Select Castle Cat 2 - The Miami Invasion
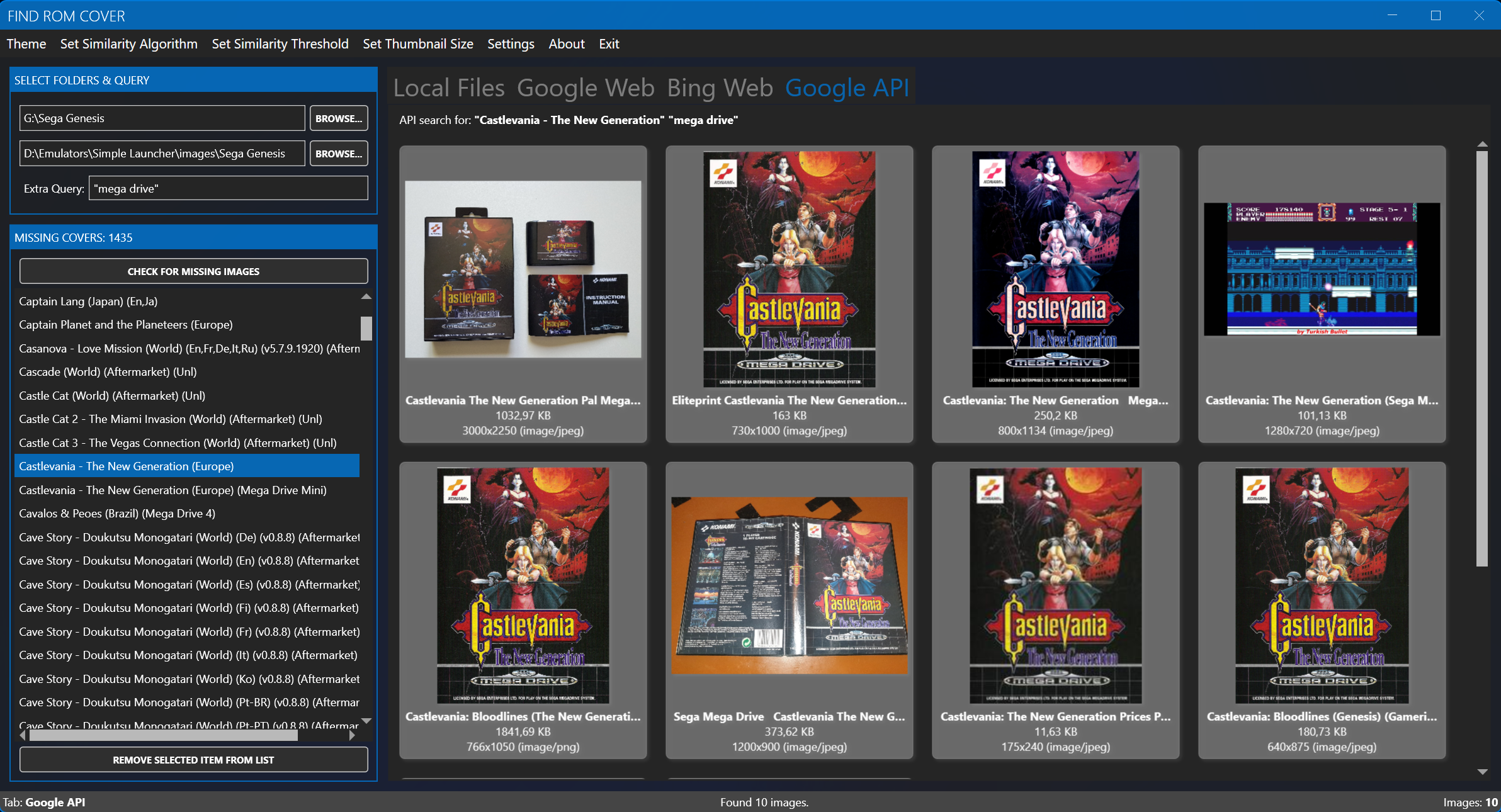This screenshot has width=1501, height=812. pos(187,419)
